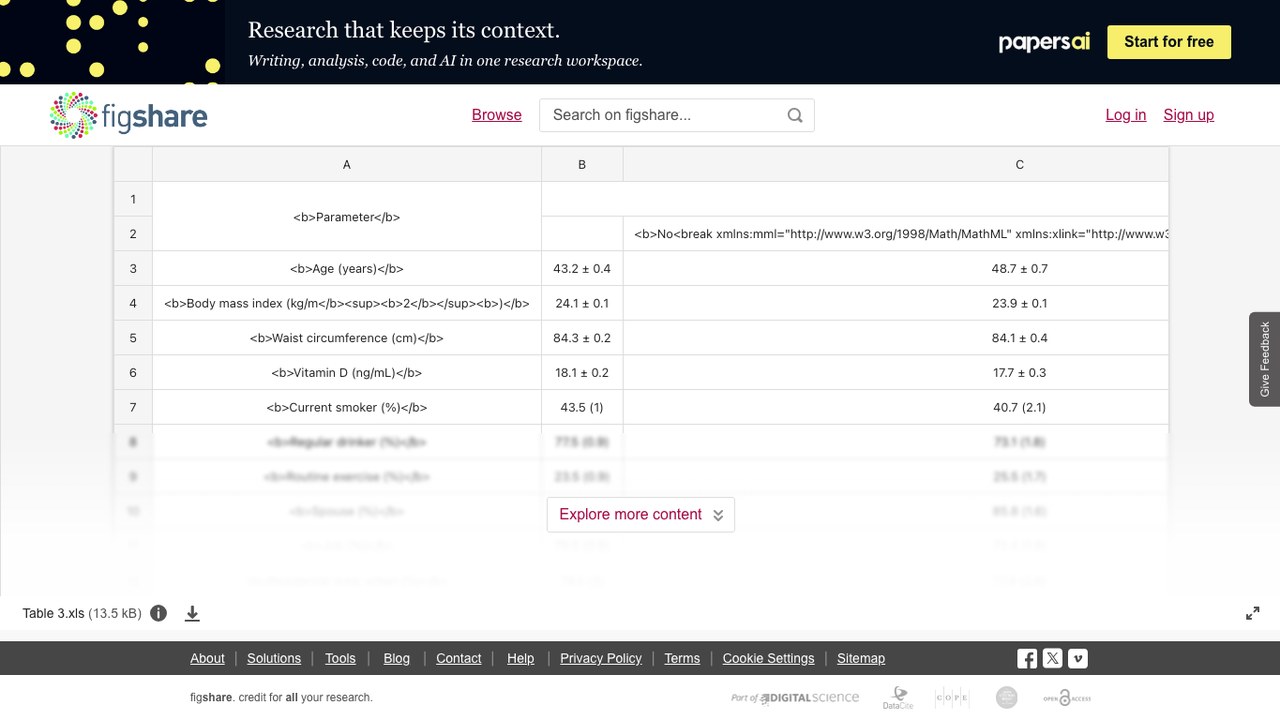Select column B header in the table

[x=582, y=165]
